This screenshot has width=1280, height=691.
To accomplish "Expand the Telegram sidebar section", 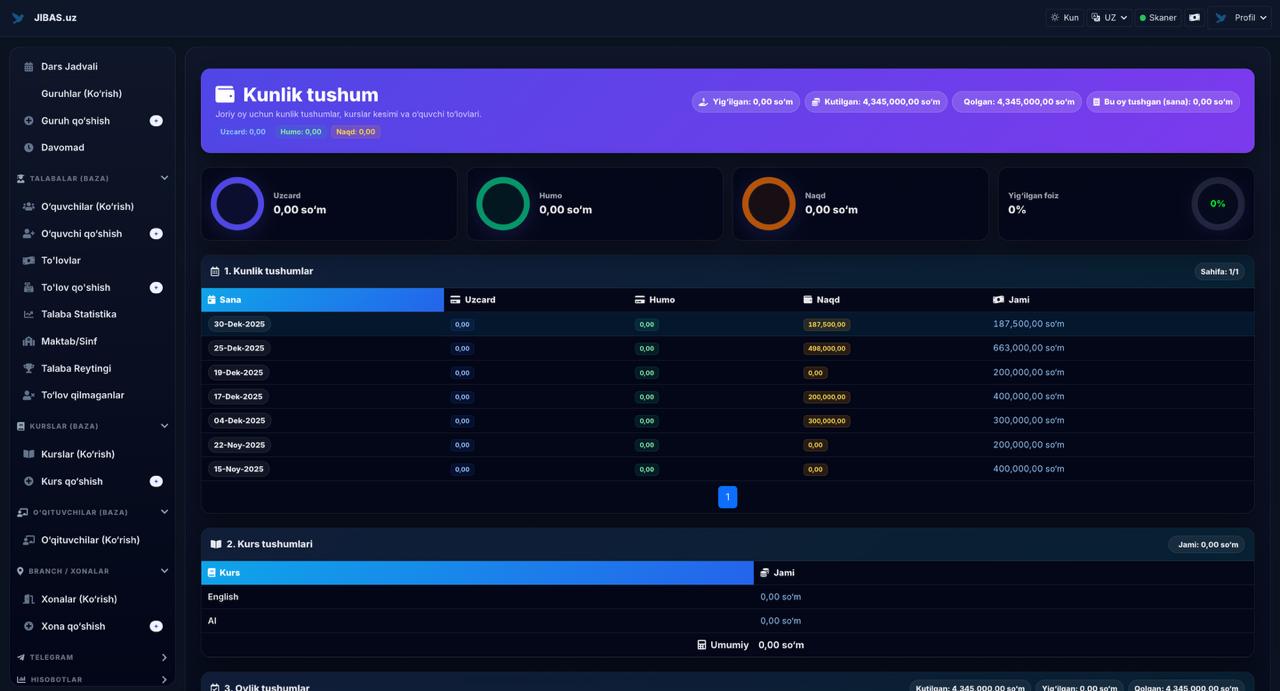I will (164, 658).
